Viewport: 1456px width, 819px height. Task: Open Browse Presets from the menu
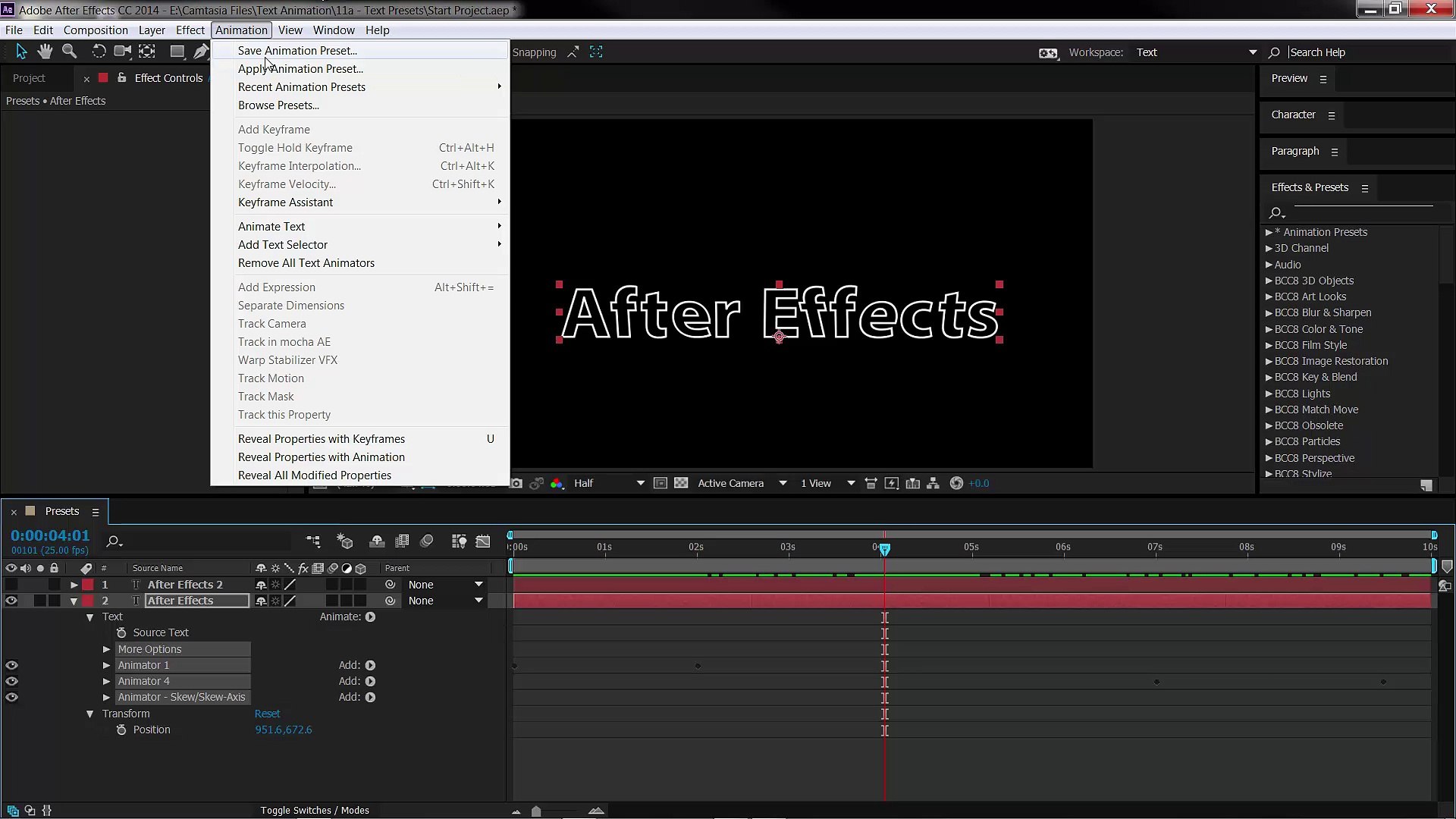pyautogui.click(x=278, y=105)
